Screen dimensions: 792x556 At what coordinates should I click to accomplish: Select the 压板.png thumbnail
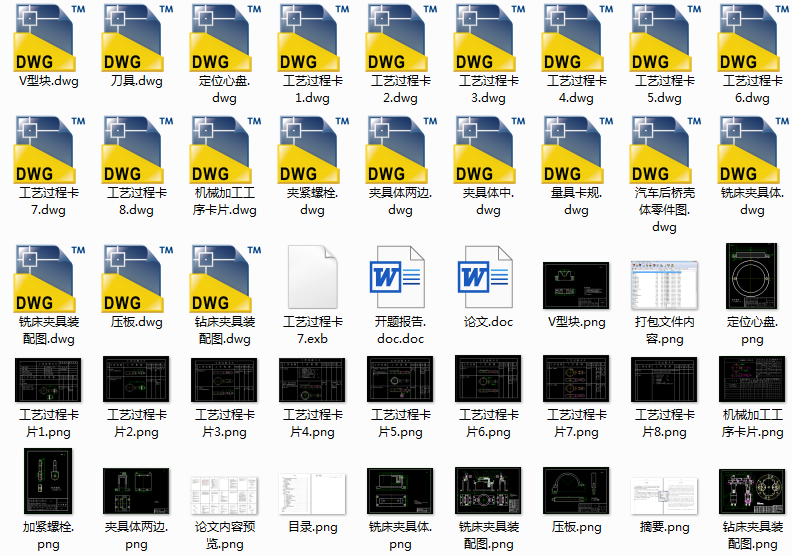(x=576, y=490)
